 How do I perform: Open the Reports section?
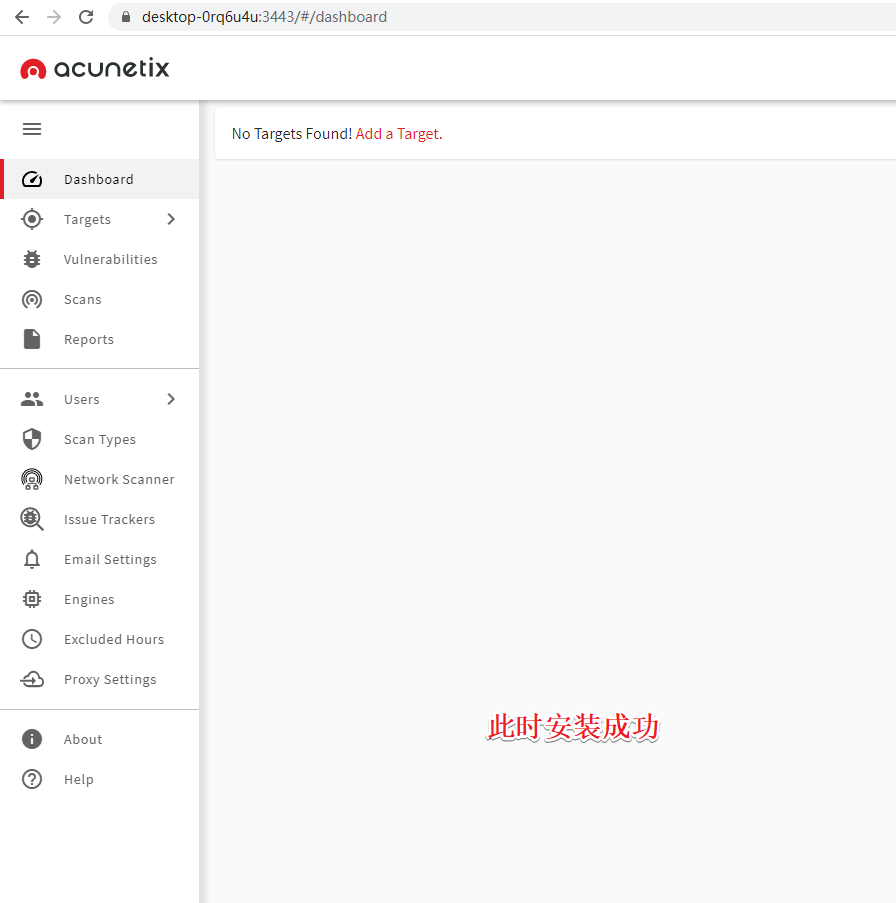pyautogui.click(x=100, y=339)
